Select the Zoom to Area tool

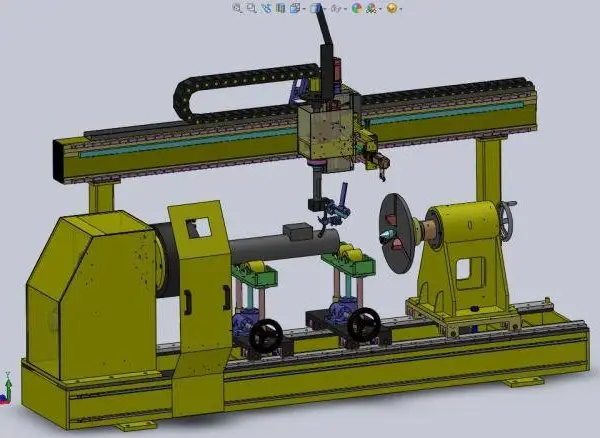pyautogui.click(x=252, y=8)
